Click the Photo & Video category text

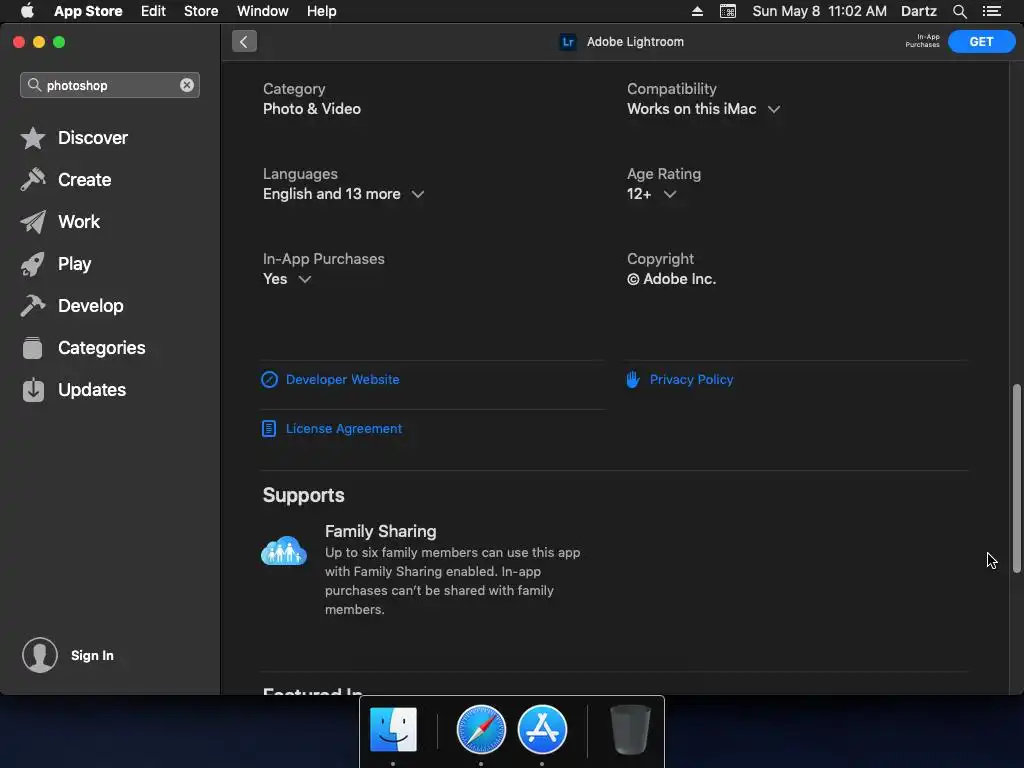click(x=312, y=109)
